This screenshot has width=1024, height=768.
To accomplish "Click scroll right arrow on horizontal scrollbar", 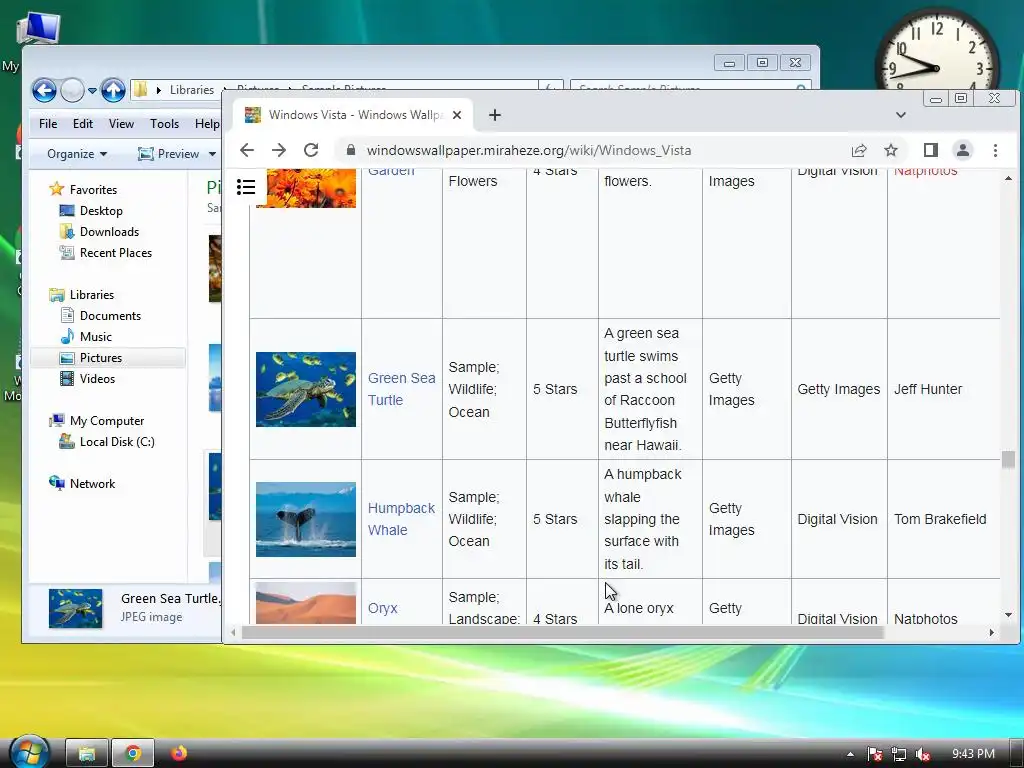I will [991, 632].
